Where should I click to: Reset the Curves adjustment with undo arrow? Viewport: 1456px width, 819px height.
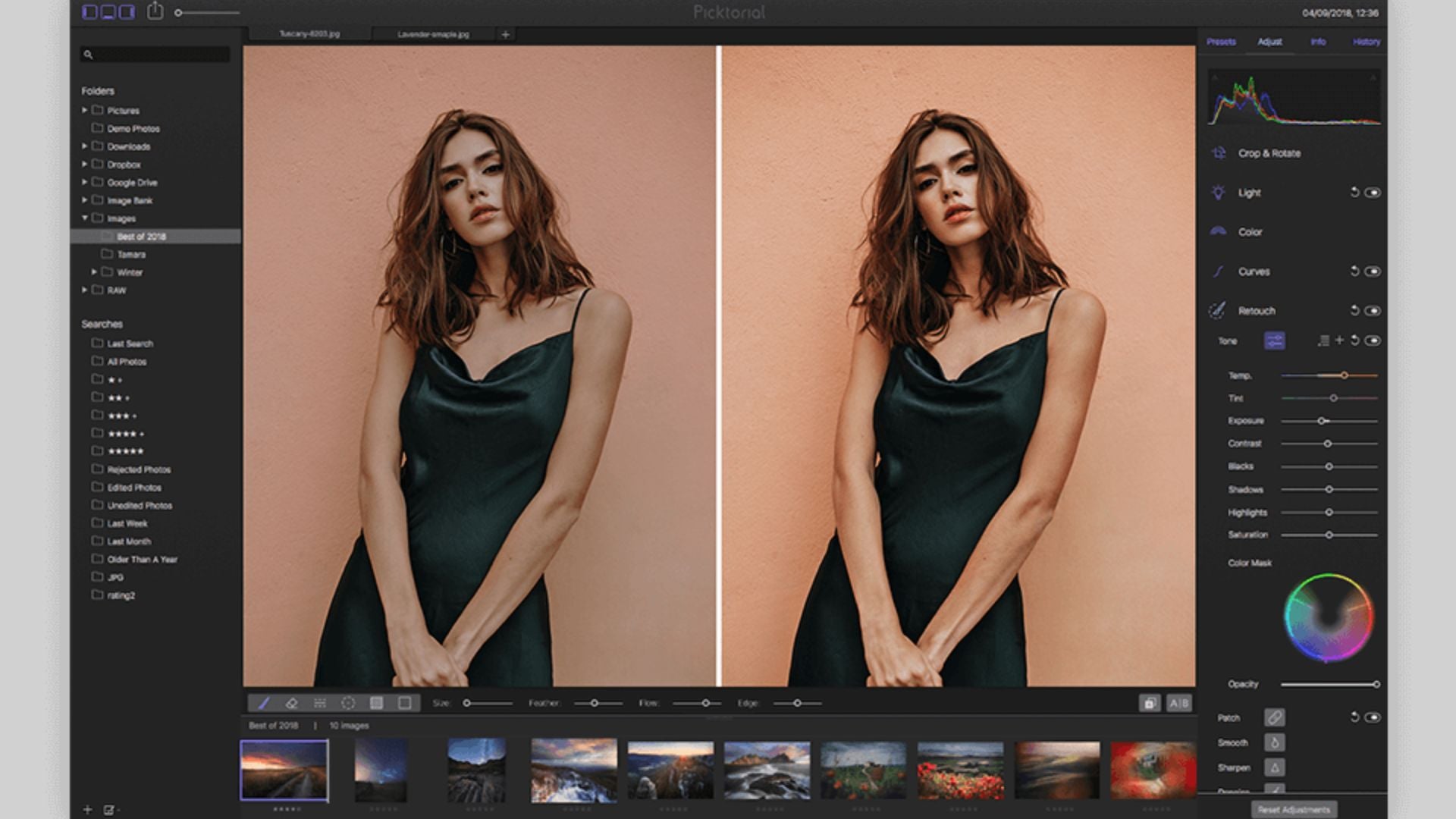[x=1354, y=271]
